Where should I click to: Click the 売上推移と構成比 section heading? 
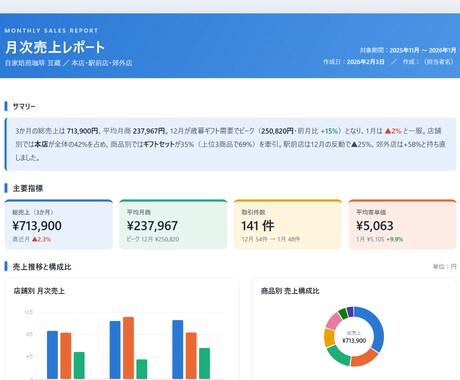coord(42,267)
